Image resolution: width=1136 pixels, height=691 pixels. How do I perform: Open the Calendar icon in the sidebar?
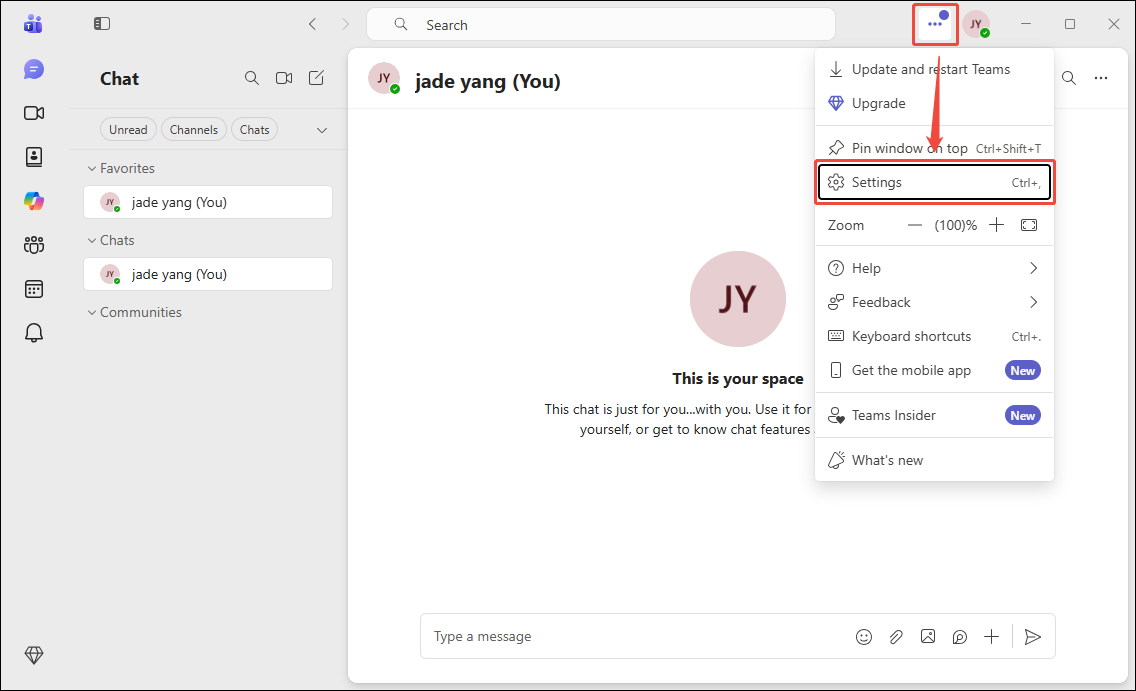coord(33,289)
